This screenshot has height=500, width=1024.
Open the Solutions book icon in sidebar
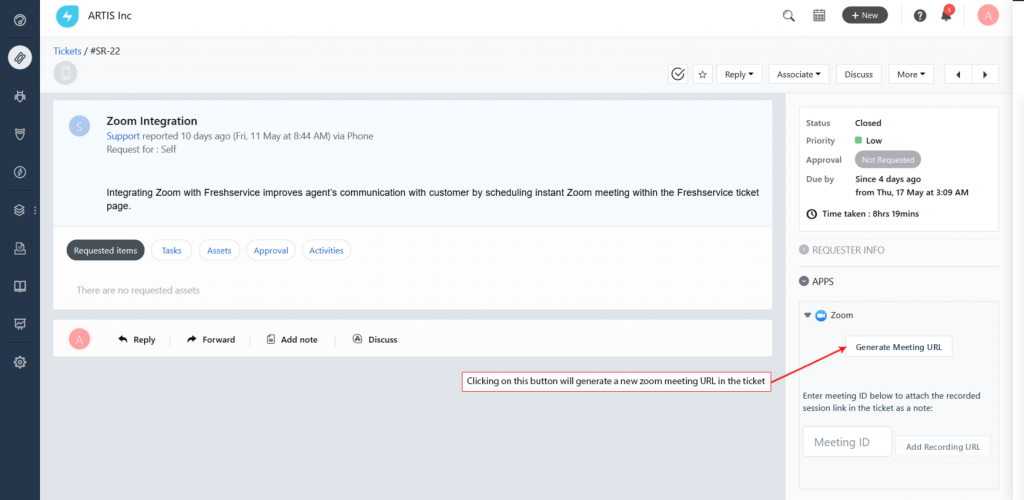(19, 286)
